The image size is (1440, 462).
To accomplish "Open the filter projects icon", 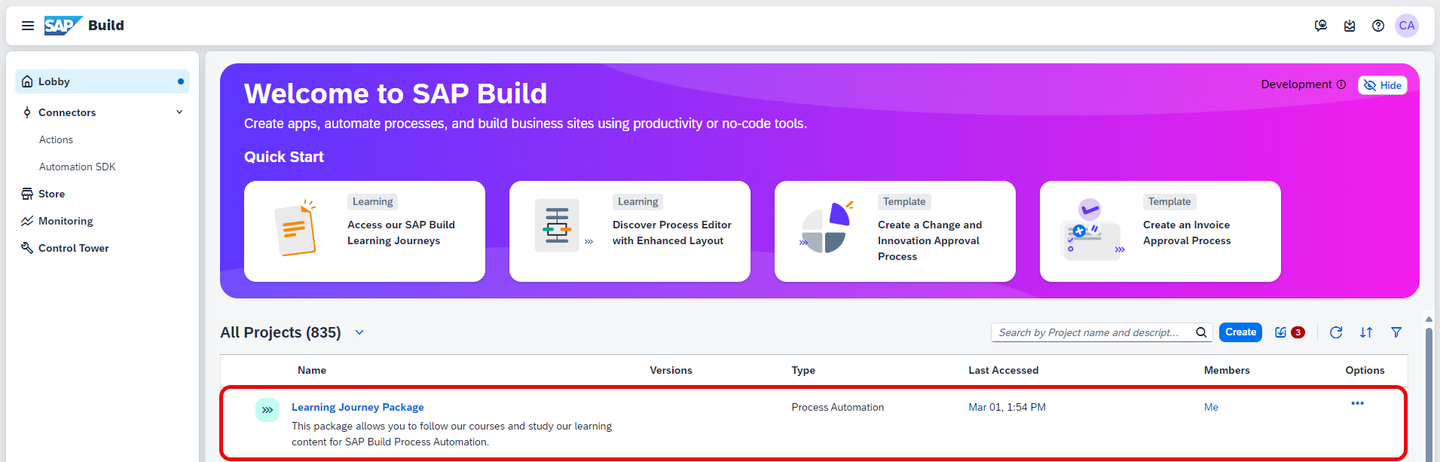I will (x=1396, y=332).
